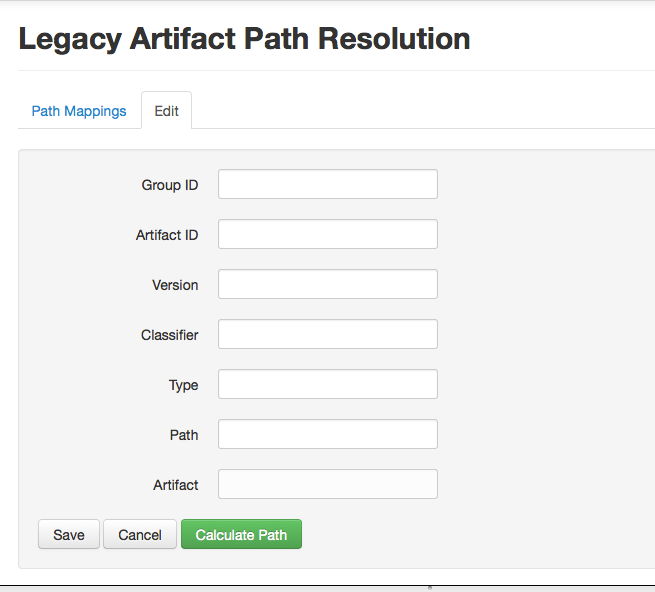The height and width of the screenshot is (592, 655).
Task: Click the Version text field
Action: (327, 285)
